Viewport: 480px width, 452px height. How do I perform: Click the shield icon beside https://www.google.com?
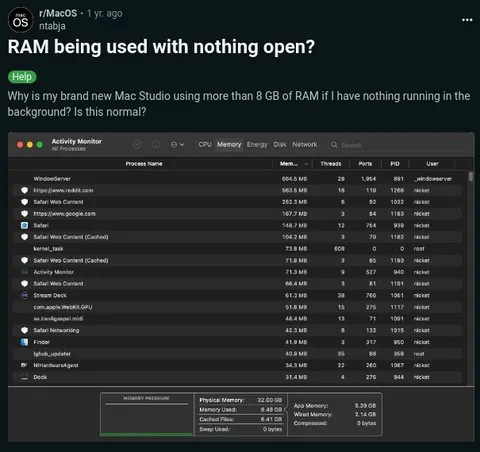pos(24,214)
